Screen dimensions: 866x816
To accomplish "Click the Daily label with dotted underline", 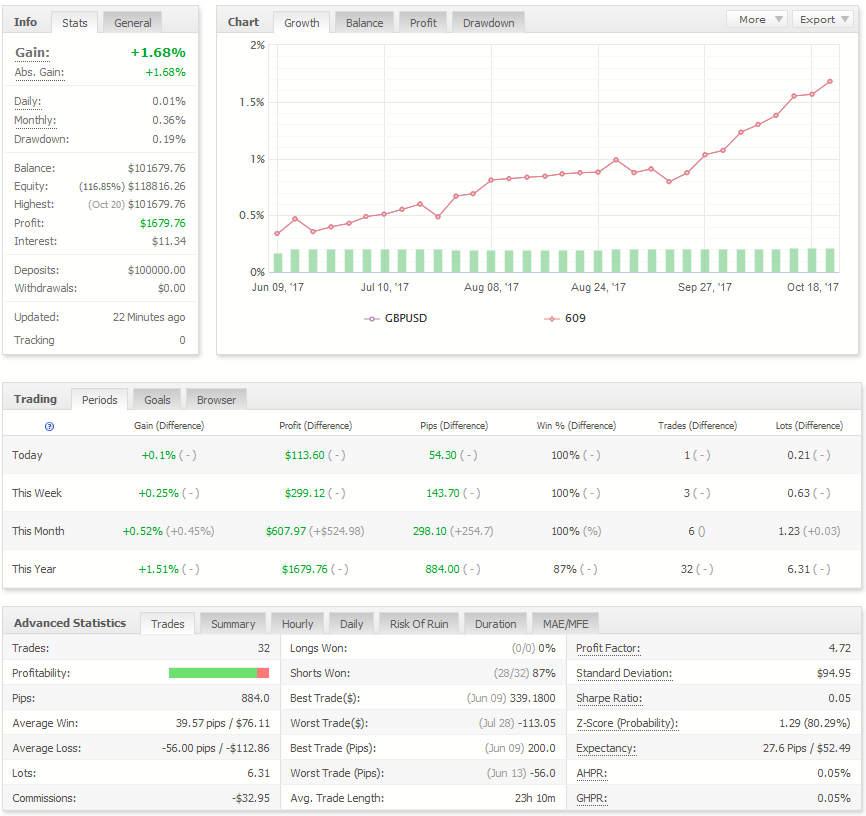I will (x=28, y=101).
